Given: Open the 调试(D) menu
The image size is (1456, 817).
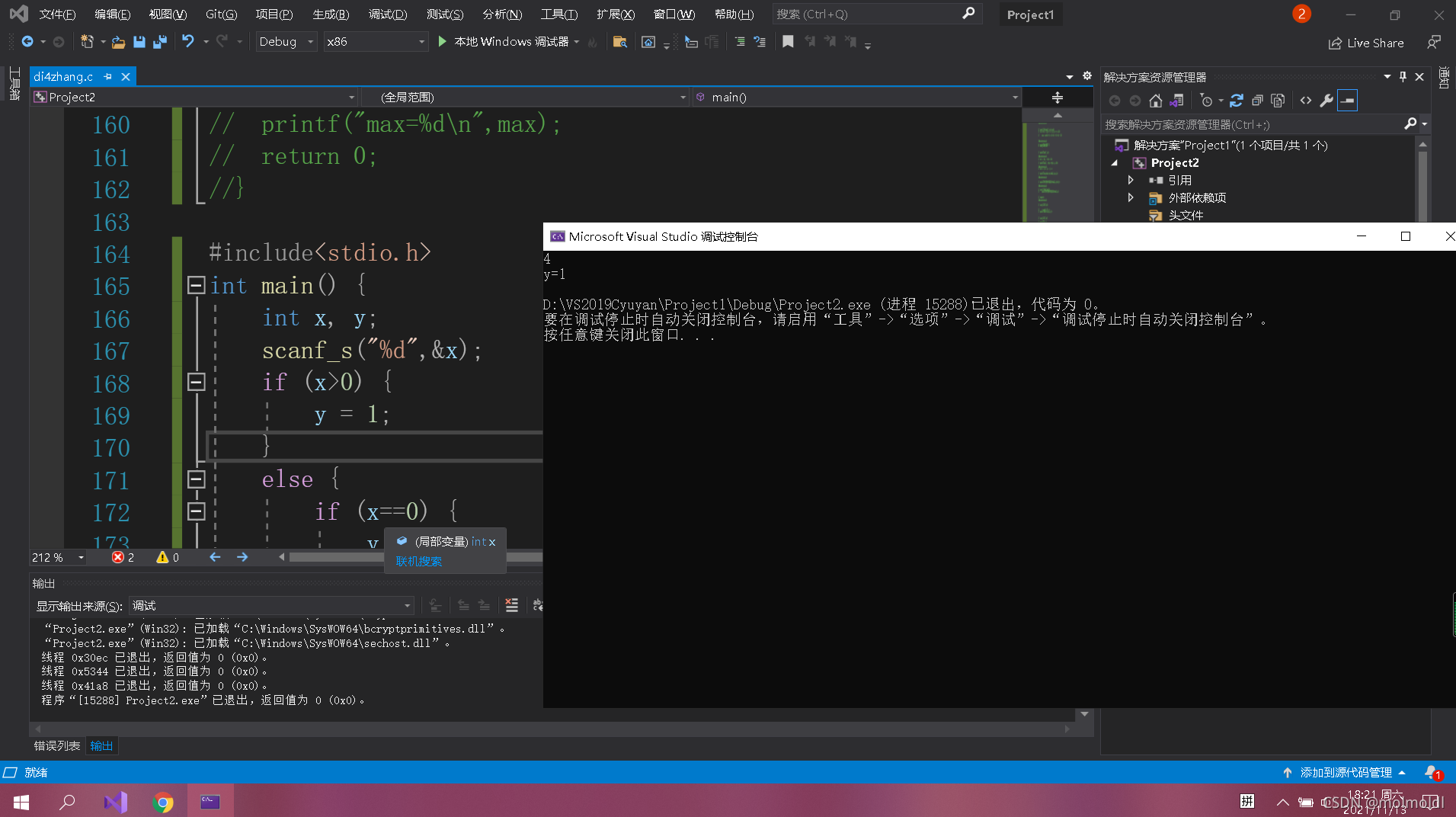Looking at the screenshot, I should [x=388, y=14].
